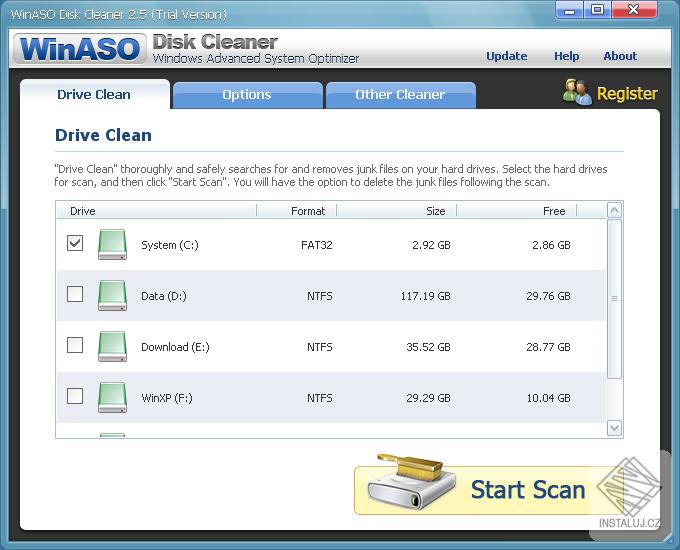Click the 29.29 GB size value
Image resolution: width=680 pixels, height=550 pixels.
point(428,398)
